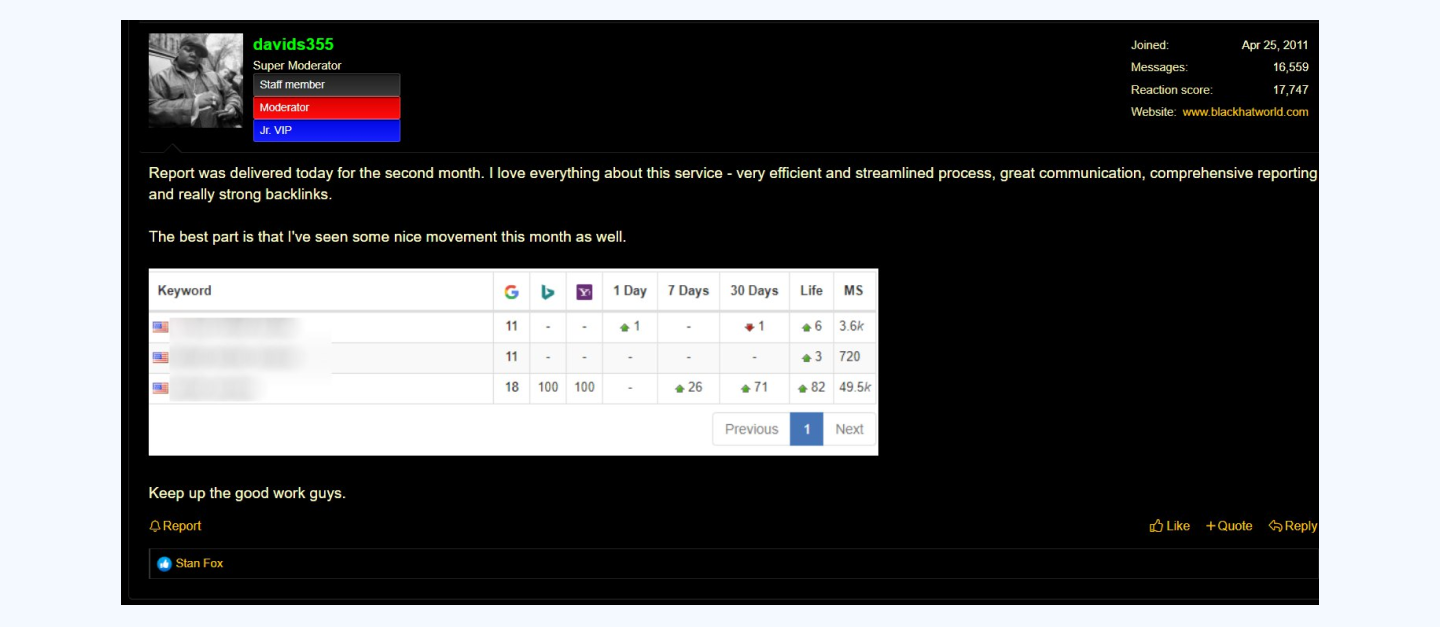Viewport: 1440px width, 627px height.
Task: Click the Life column header
Action: coord(811,290)
